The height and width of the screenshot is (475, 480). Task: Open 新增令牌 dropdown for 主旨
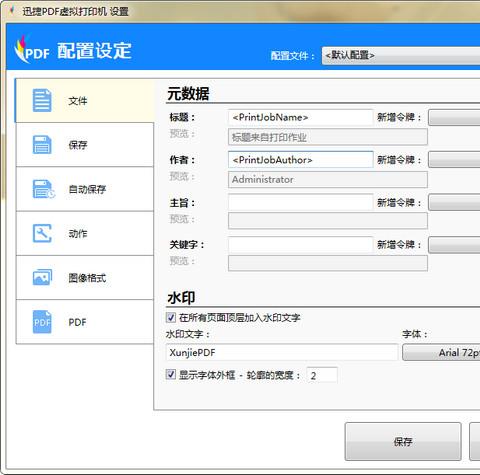pyautogui.click(x=454, y=202)
